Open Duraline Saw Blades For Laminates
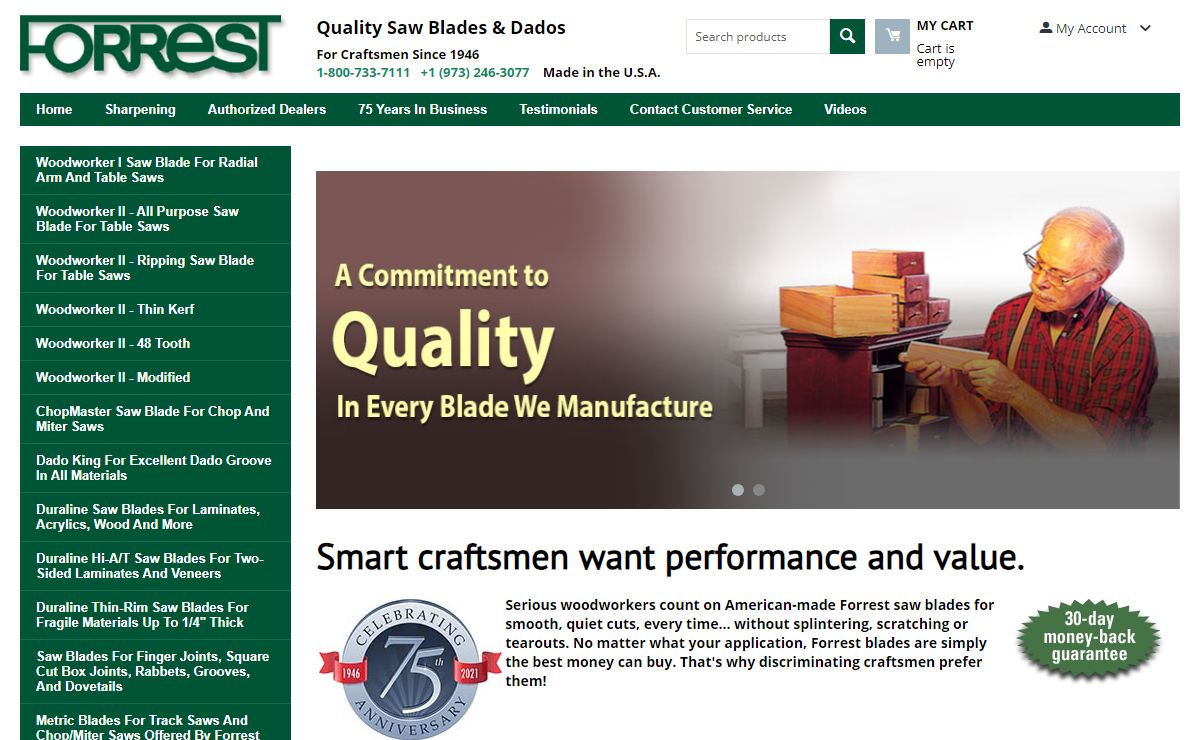This screenshot has width=1200, height=740. point(155,517)
